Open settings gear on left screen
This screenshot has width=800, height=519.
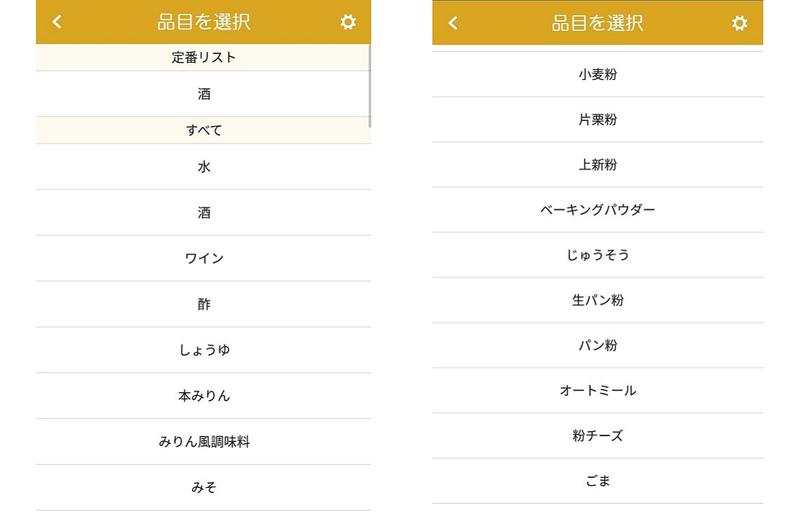coord(348,22)
